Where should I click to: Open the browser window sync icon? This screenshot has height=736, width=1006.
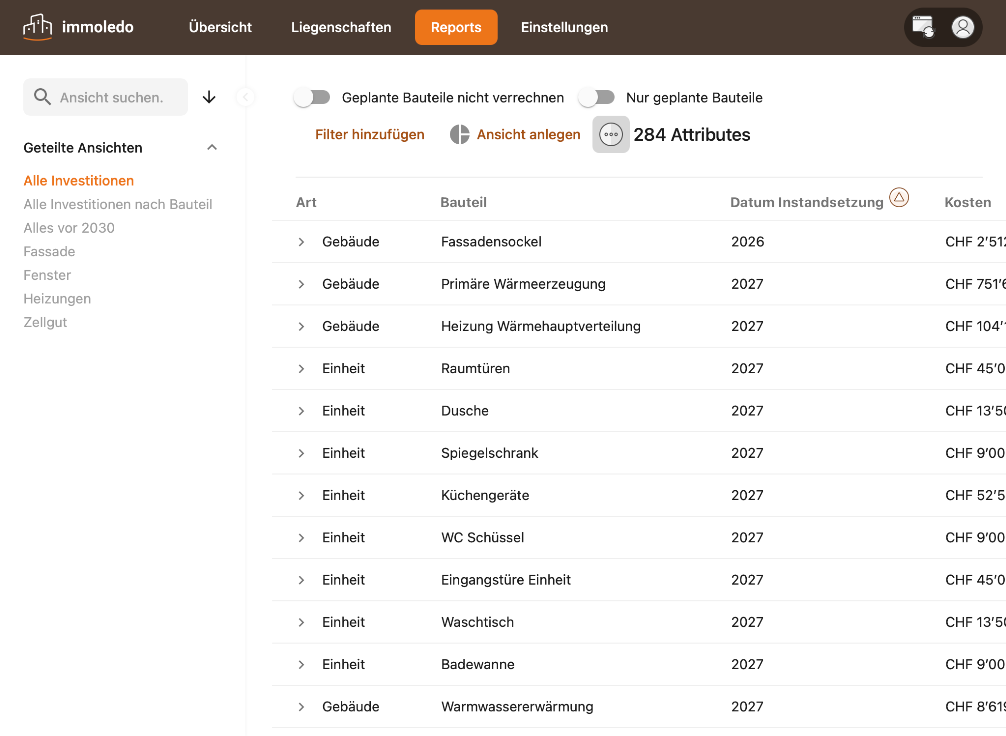point(923,27)
